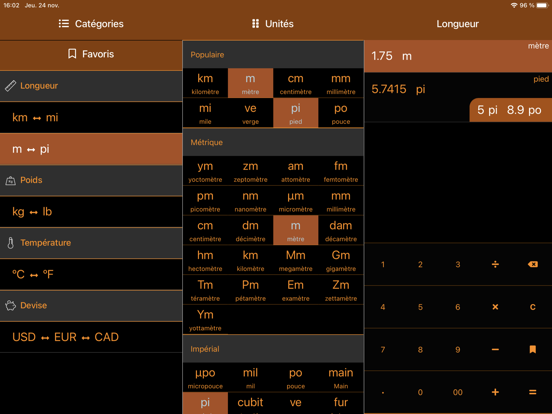Viewport: 552px width, 414px height.
Task: Select dam décamètre unit
Action: pos(341,230)
